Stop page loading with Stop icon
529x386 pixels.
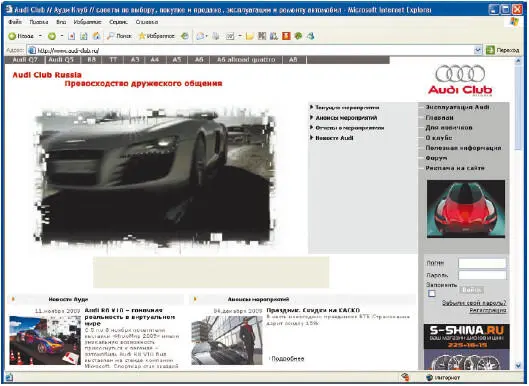[72, 36]
